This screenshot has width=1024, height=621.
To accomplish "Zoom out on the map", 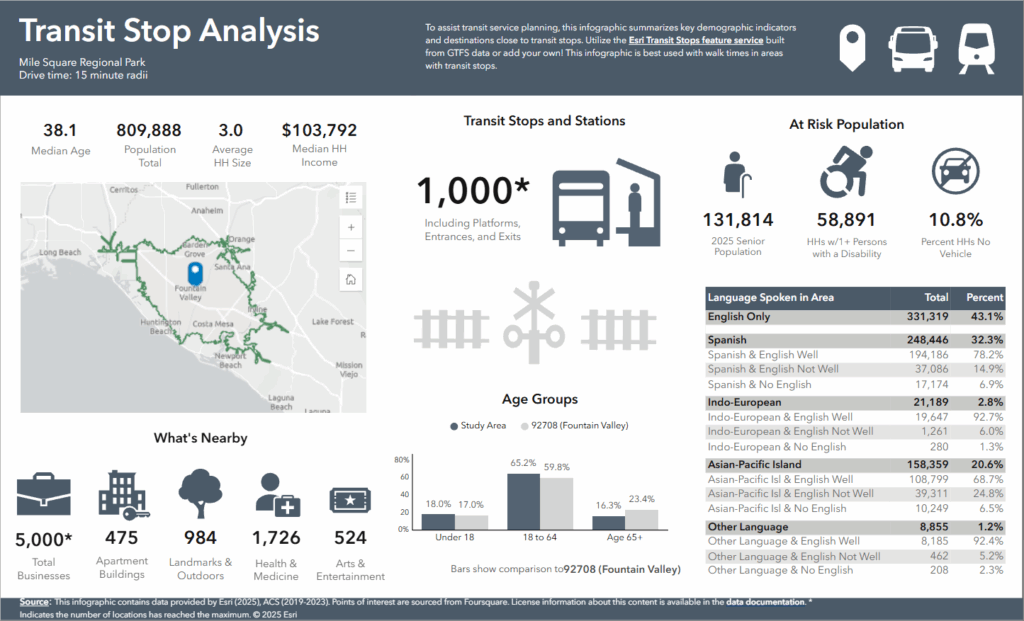I will [351, 250].
